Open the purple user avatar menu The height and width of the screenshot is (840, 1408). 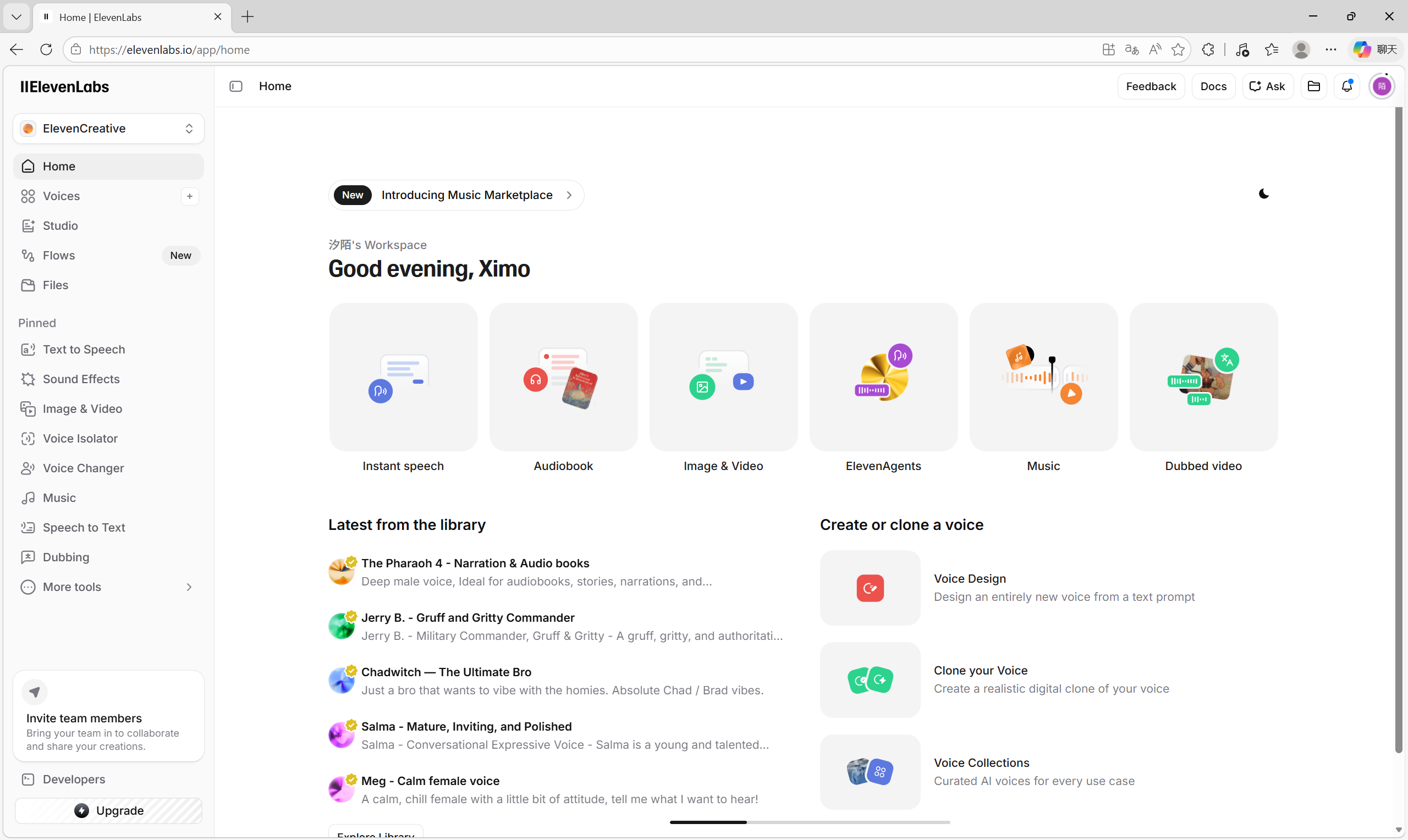pyautogui.click(x=1382, y=86)
